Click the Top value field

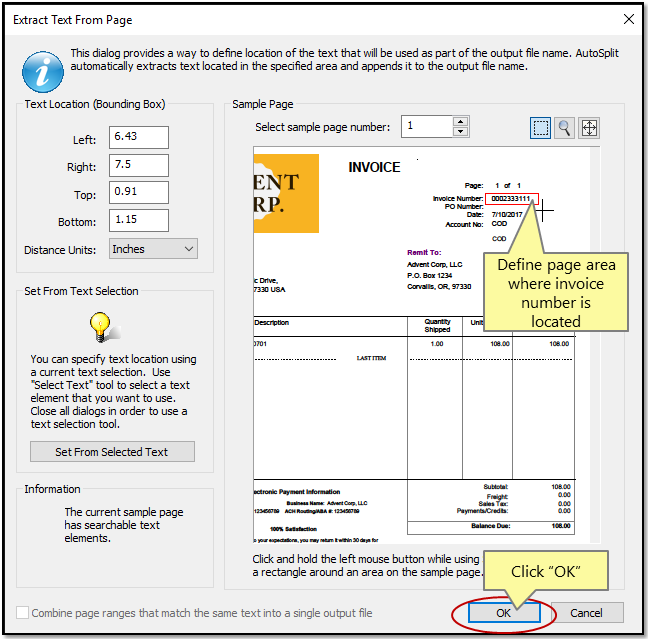[x=139, y=192]
